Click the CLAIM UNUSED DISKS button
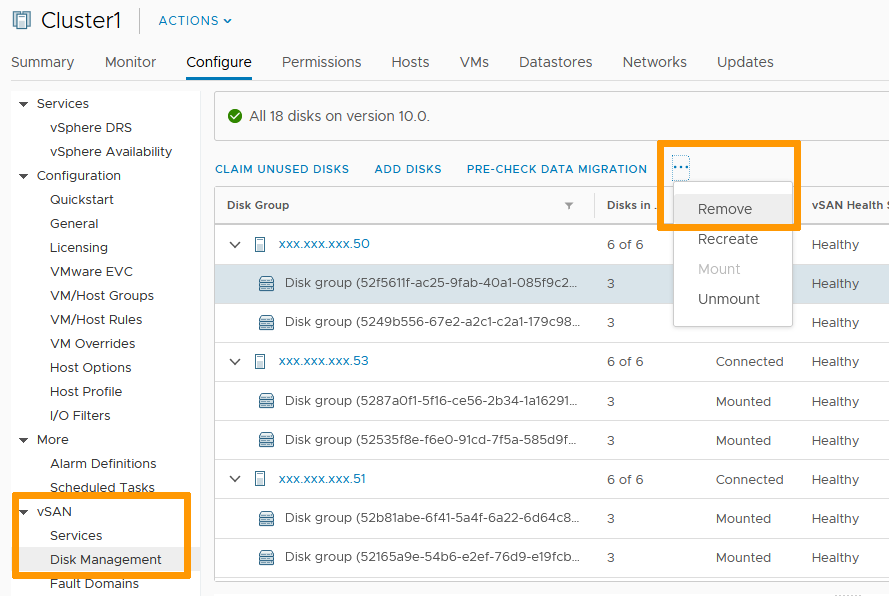The height and width of the screenshot is (596, 889). (x=283, y=168)
